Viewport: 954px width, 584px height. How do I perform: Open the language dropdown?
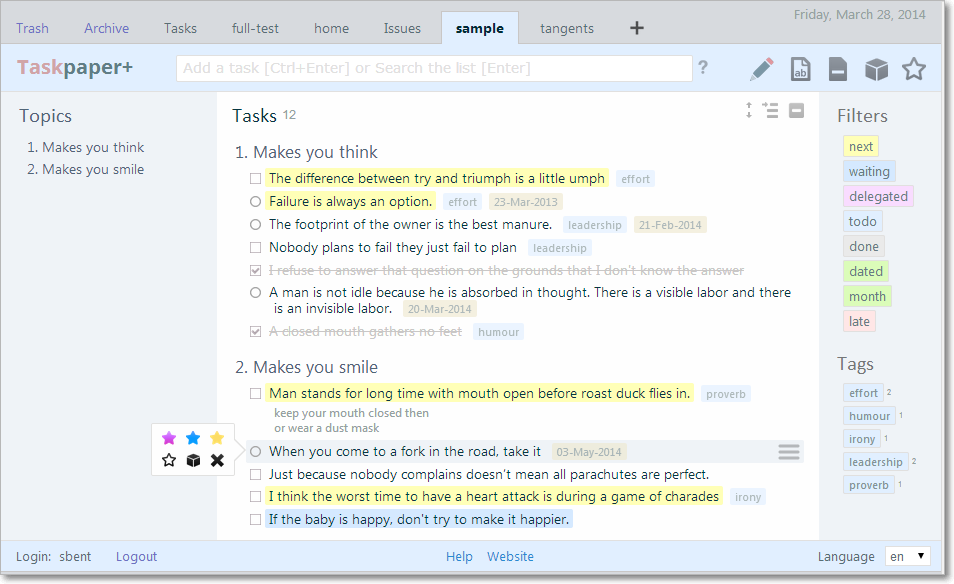[x=907, y=556]
